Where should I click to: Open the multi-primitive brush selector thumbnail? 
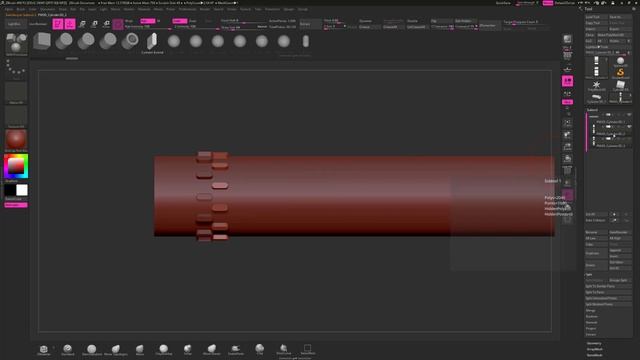click(16, 43)
